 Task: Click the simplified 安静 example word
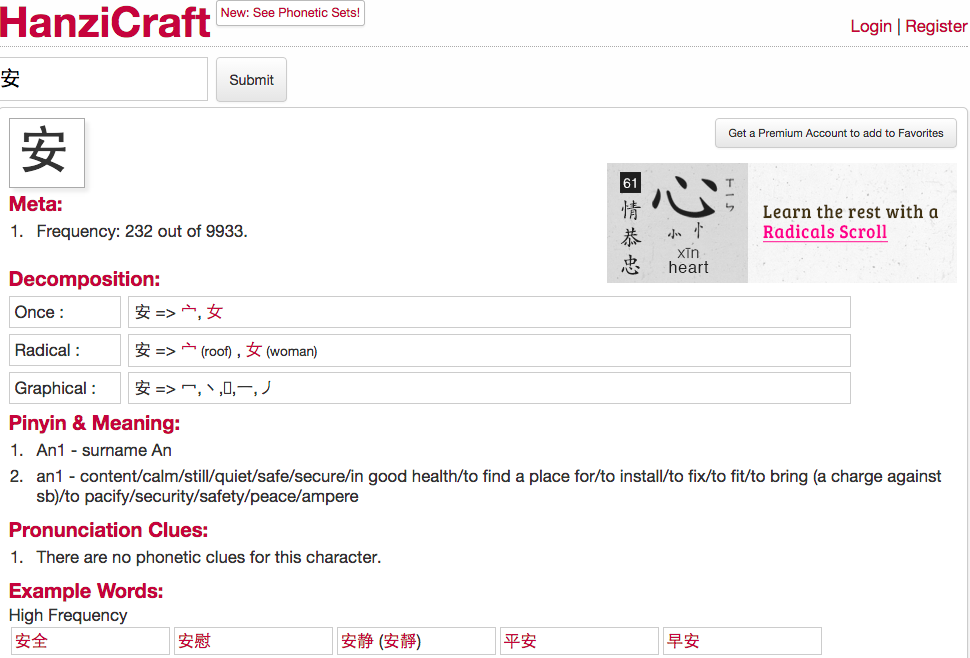357,641
